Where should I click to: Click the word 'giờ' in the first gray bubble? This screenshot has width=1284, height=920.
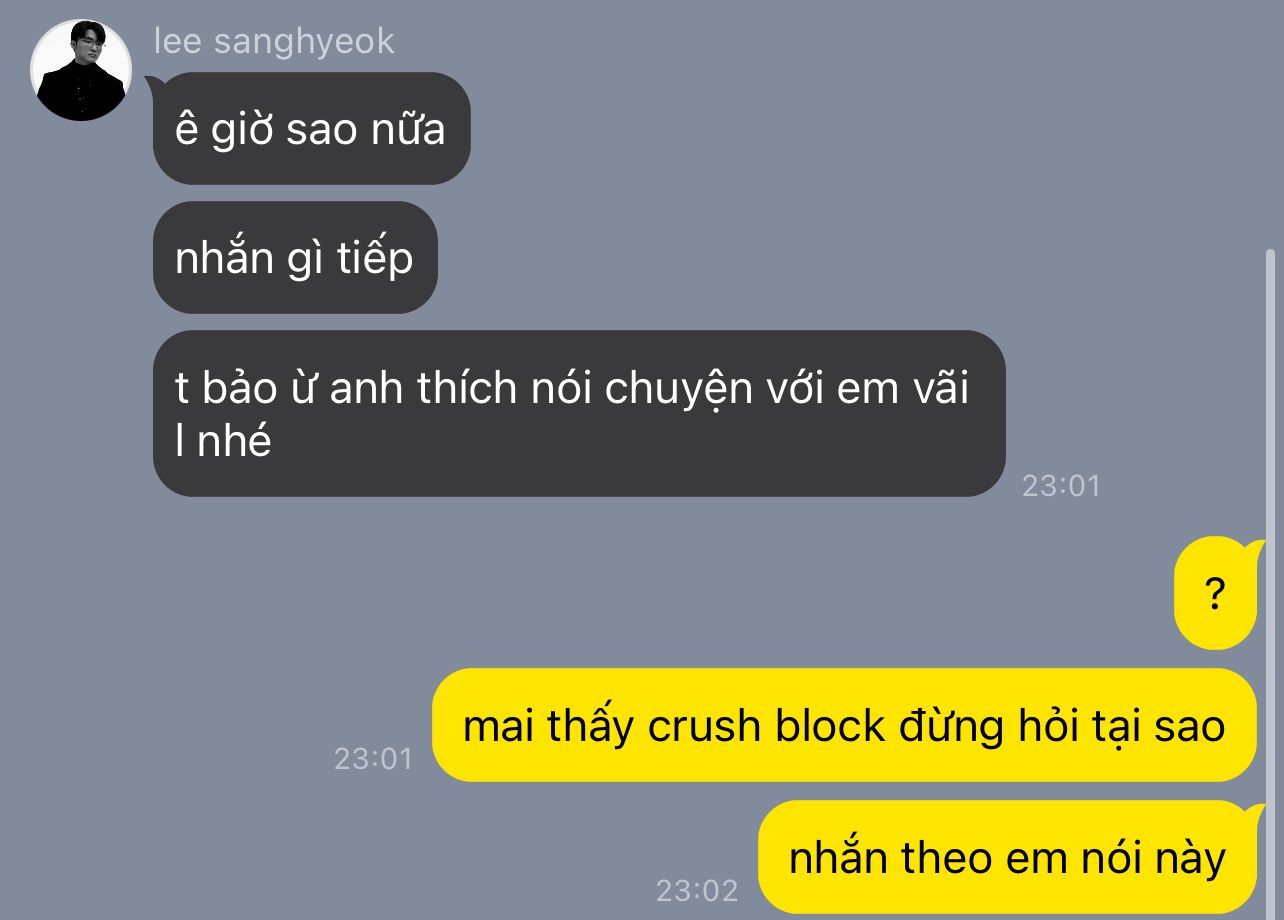click(242, 130)
